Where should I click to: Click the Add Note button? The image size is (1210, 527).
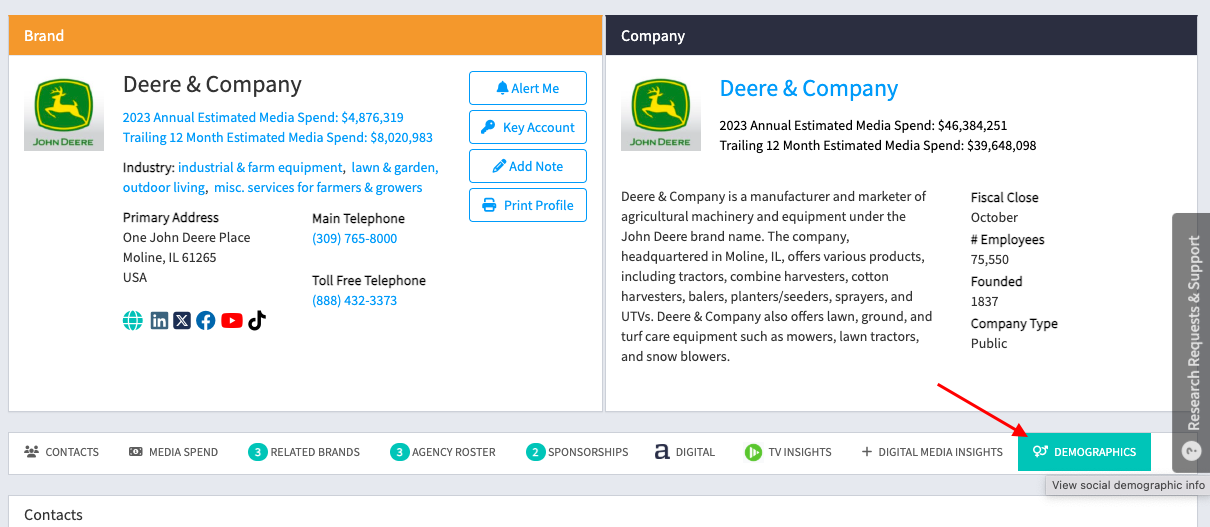point(528,166)
